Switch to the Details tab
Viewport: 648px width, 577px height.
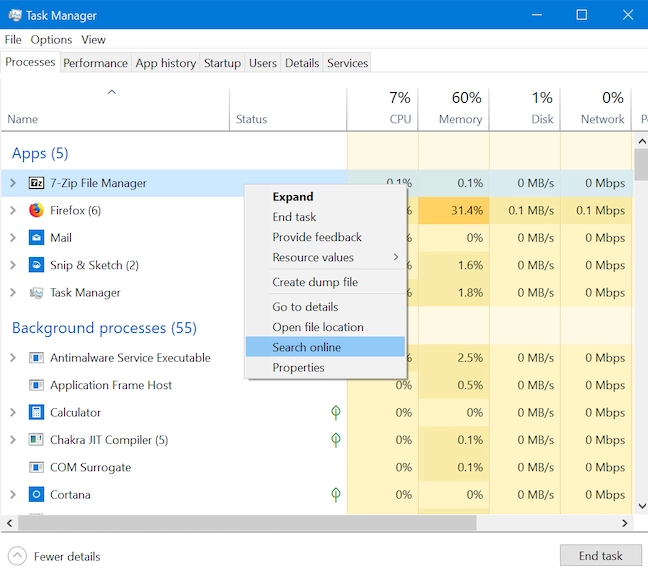[302, 63]
